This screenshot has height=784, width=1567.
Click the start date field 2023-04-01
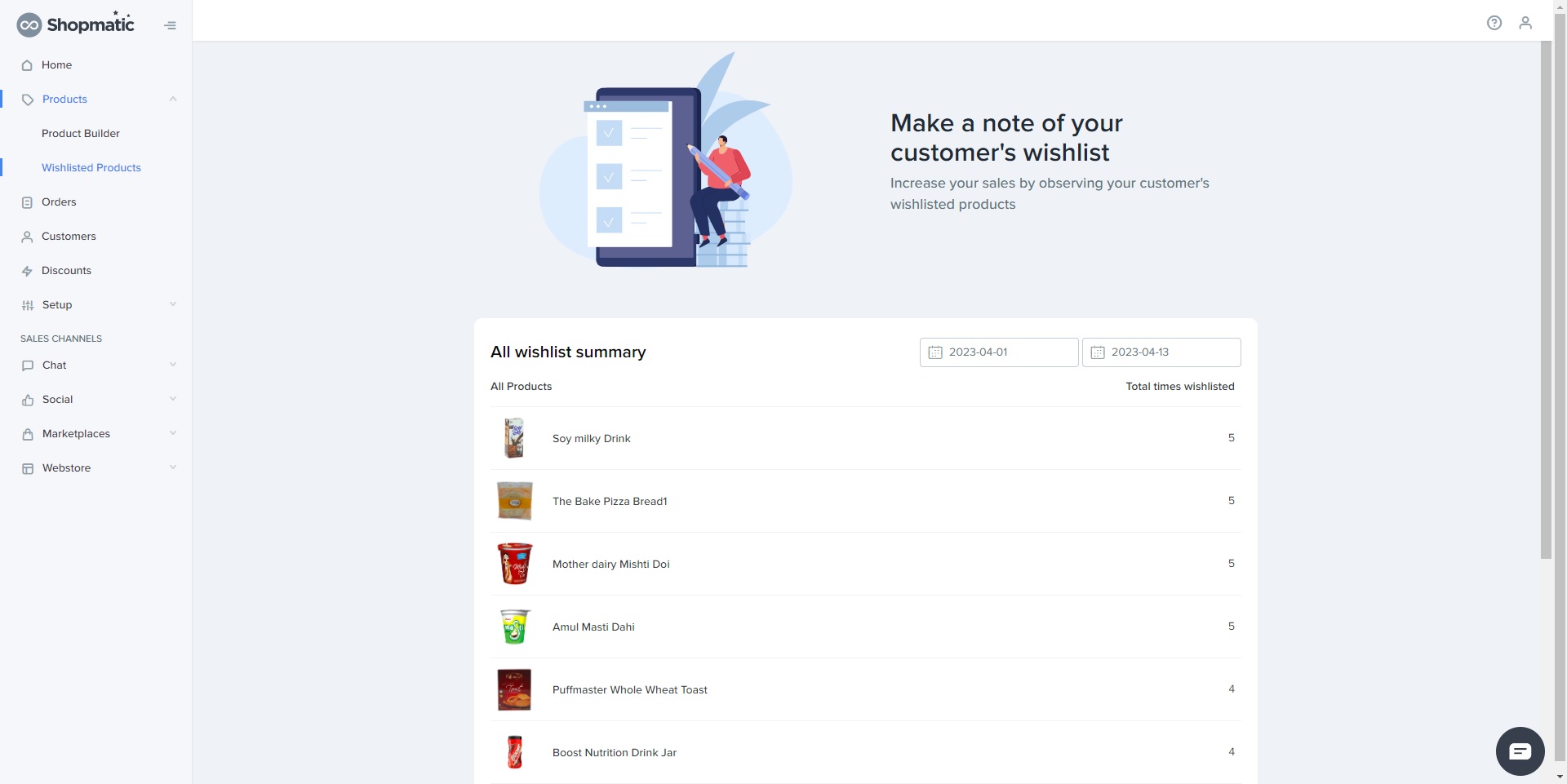point(999,352)
